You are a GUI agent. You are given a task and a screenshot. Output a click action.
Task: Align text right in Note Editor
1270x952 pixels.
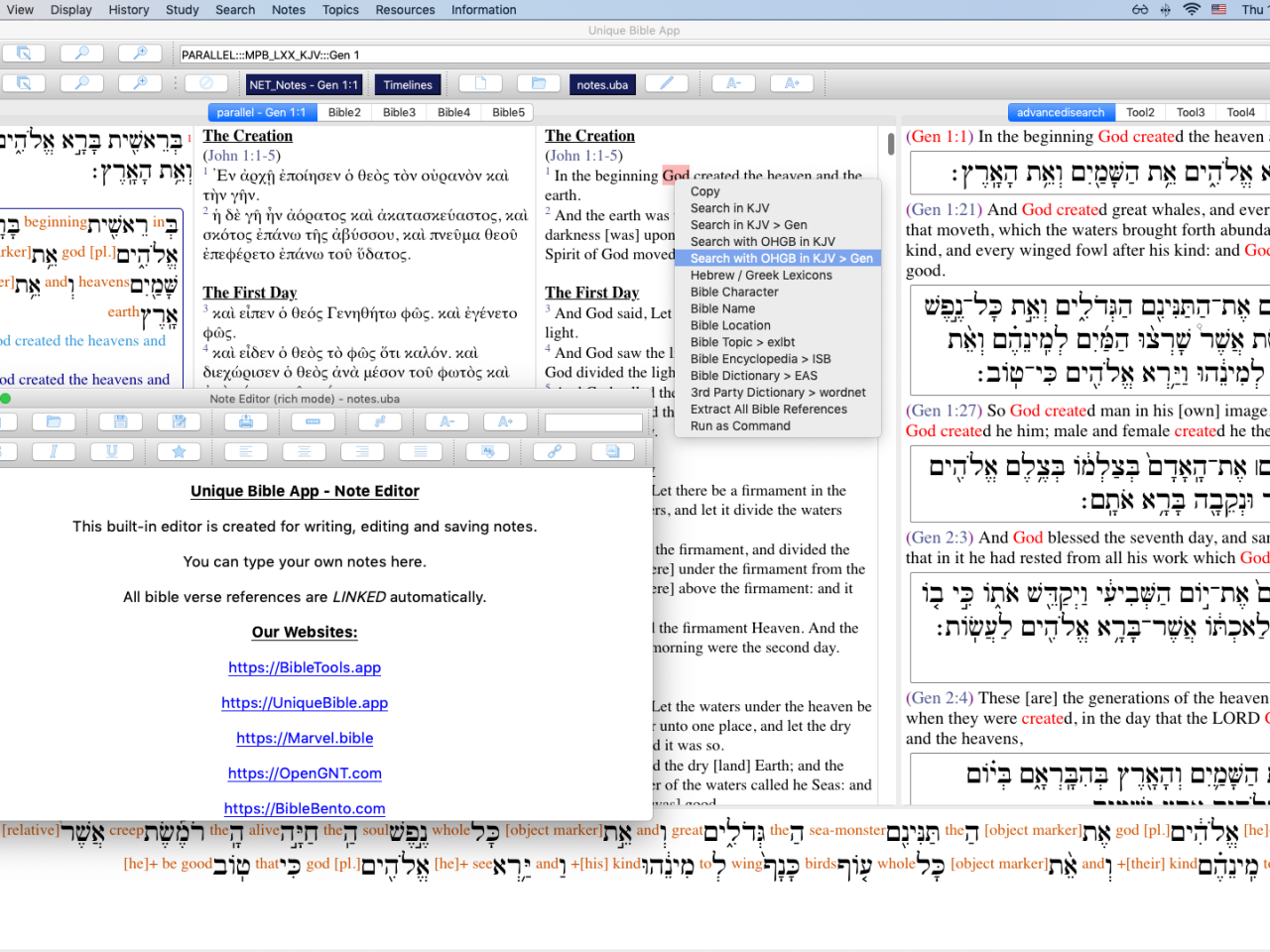(x=362, y=451)
